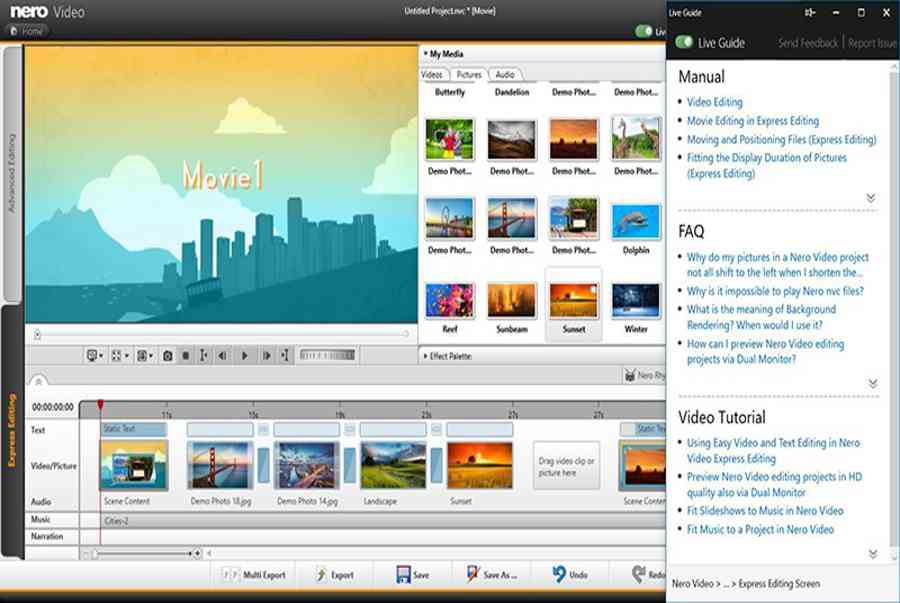Expand the Manual section chevron
Image resolution: width=900 pixels, height=603 pixels.
point(871,198)
